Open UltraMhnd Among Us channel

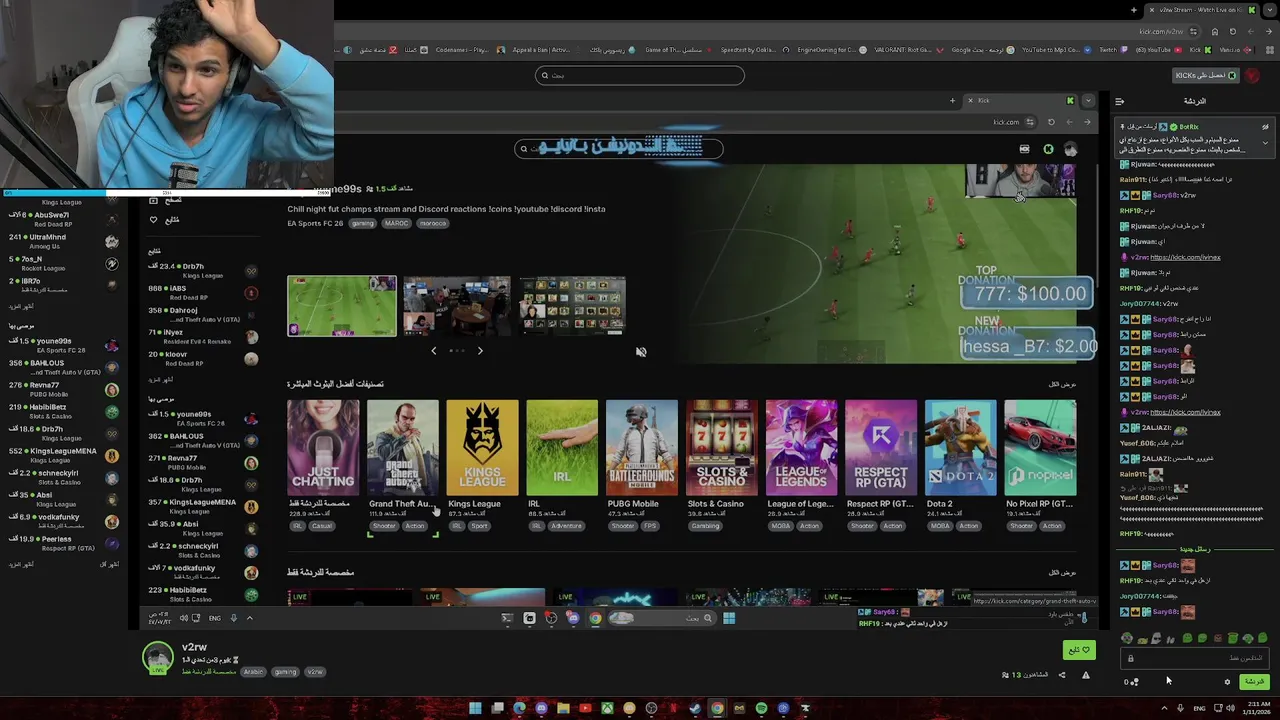tap(63, 241)
